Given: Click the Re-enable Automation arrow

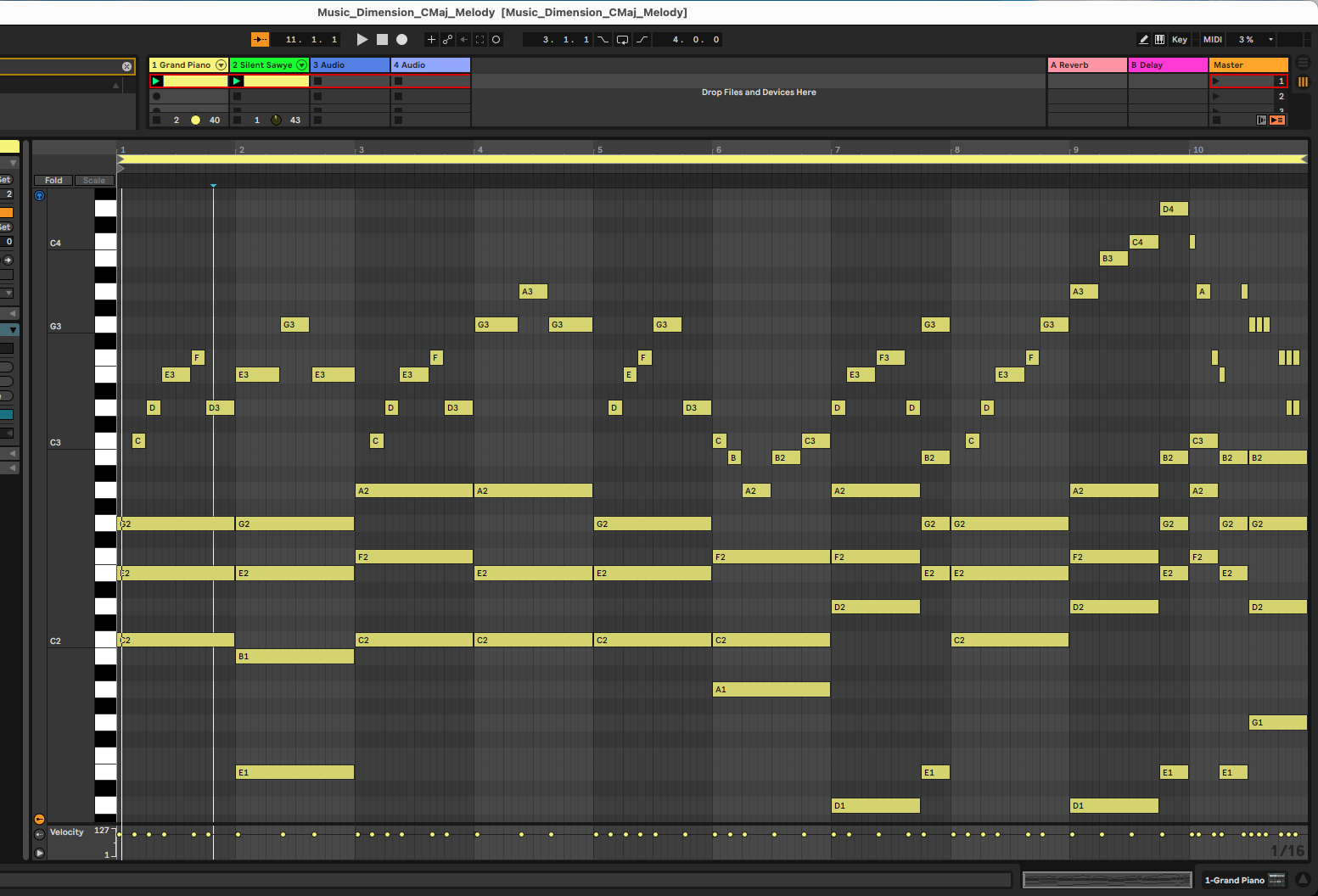Looking at the screenshot, I should point(463,39).
